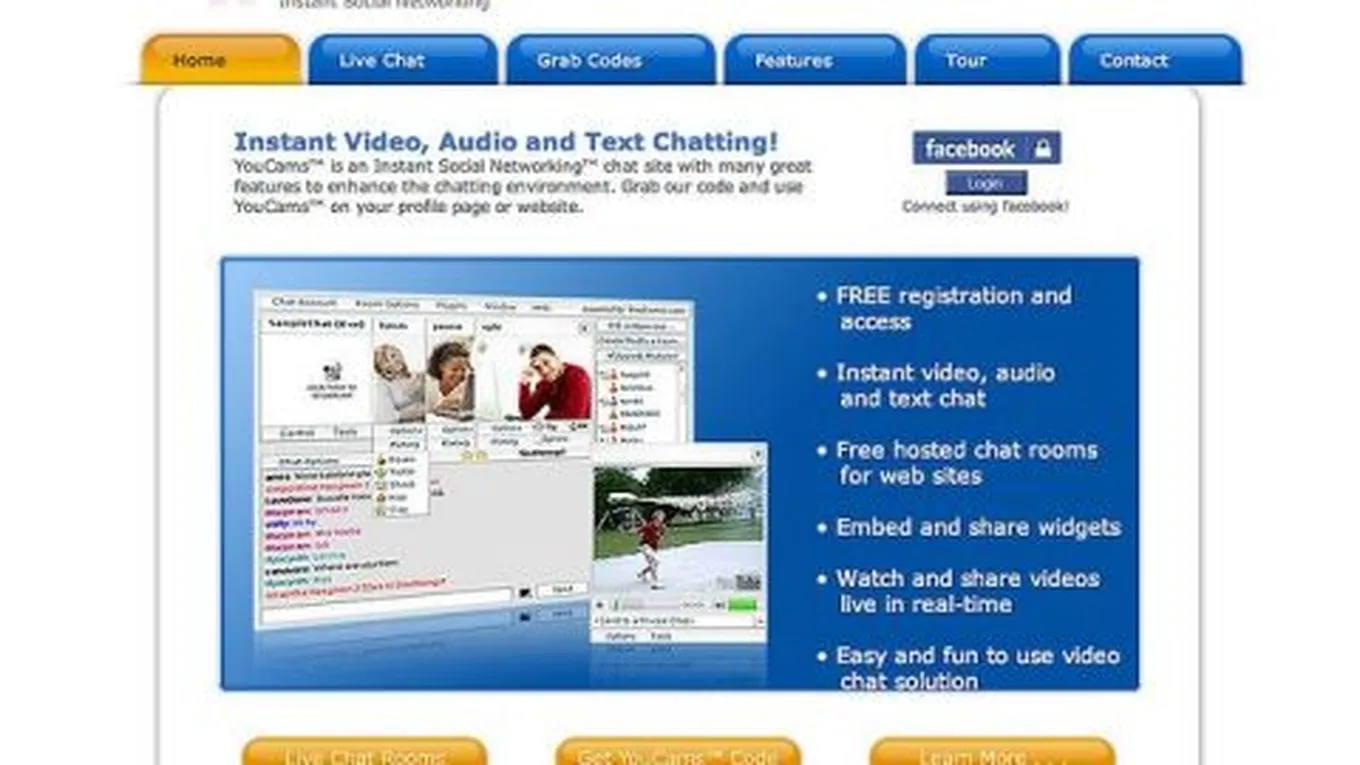The height and width of the screenshot is (765, 1360).
Task: Click the 'Connect using facebook!' text
Action: 985,207
